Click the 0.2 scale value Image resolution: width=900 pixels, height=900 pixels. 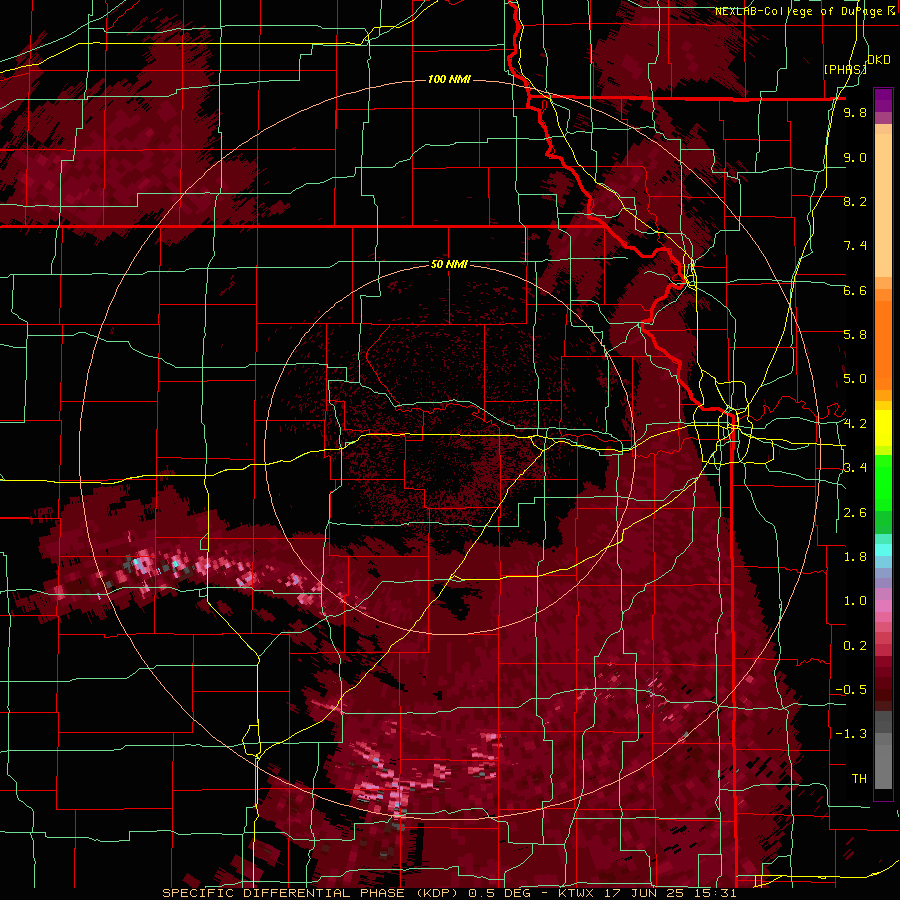coord(855,646)
